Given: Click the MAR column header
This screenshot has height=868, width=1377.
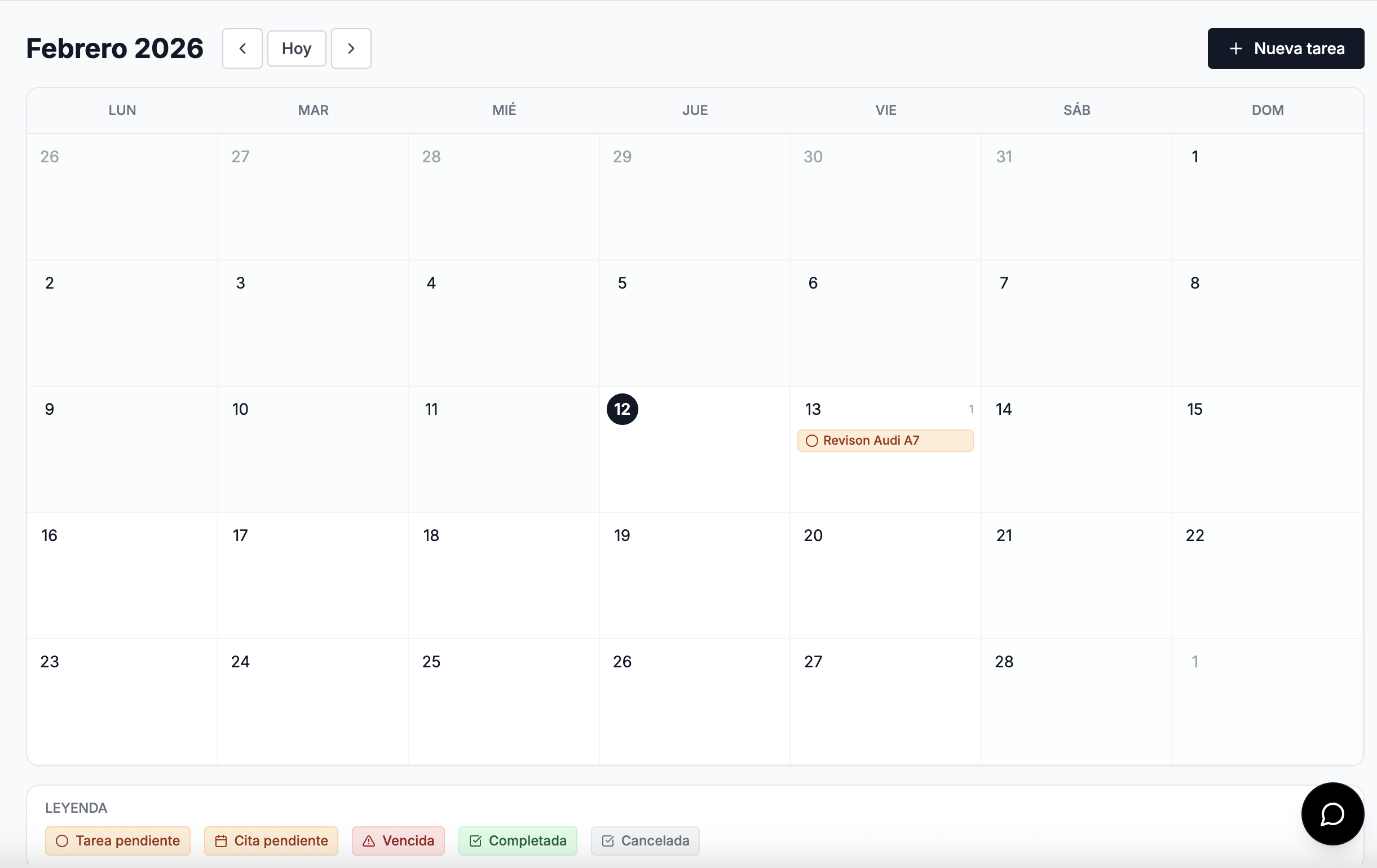Looking at the screenshot, I should point(314,110).
